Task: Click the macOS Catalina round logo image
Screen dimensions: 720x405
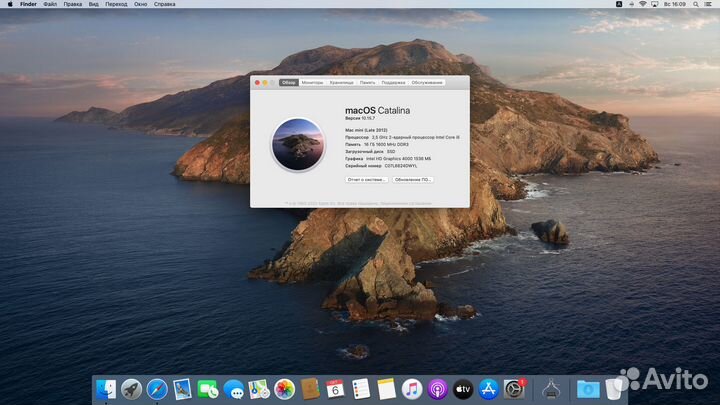Action: 298,145
